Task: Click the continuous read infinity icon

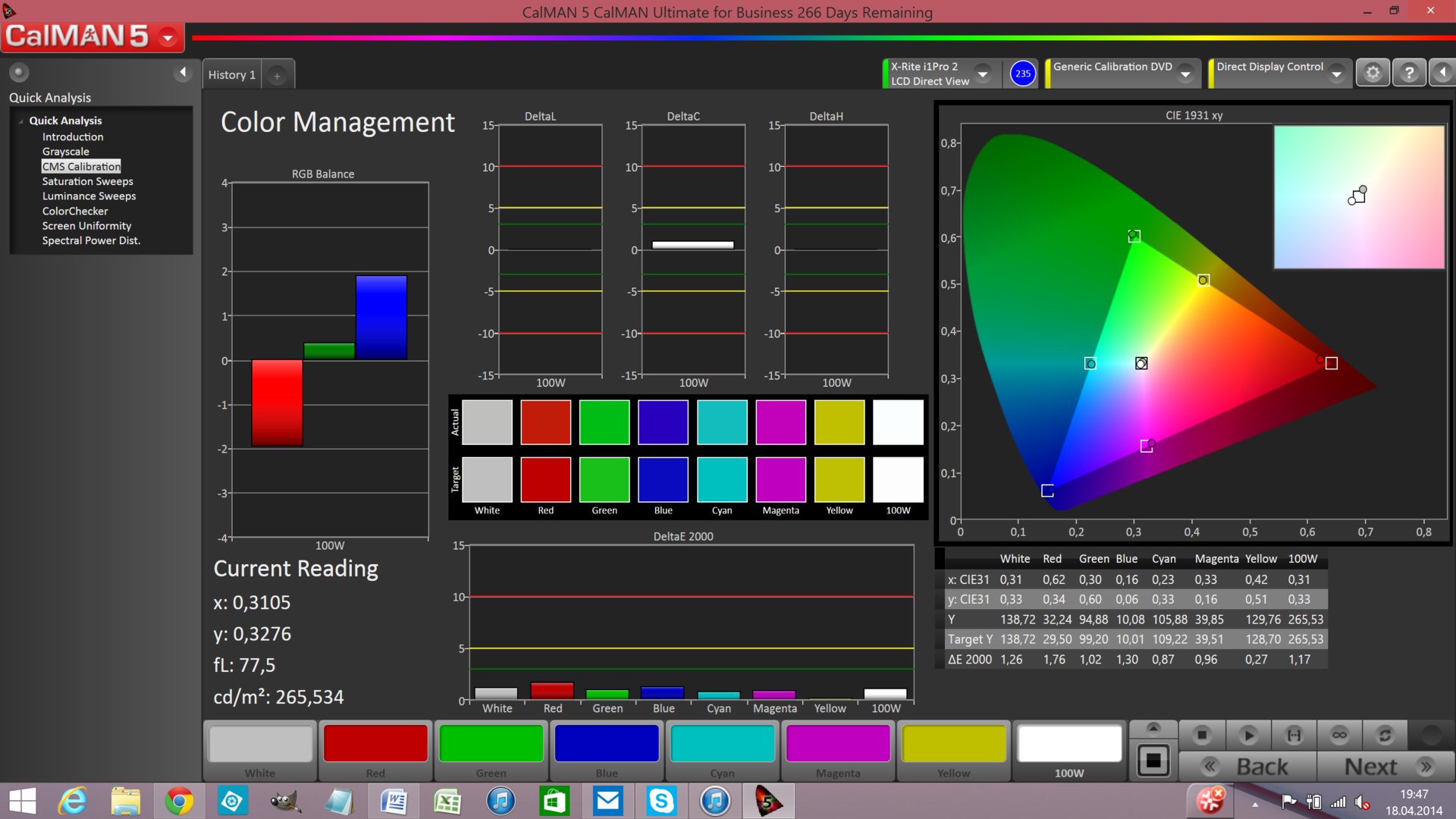Action: coord(1339,735)
